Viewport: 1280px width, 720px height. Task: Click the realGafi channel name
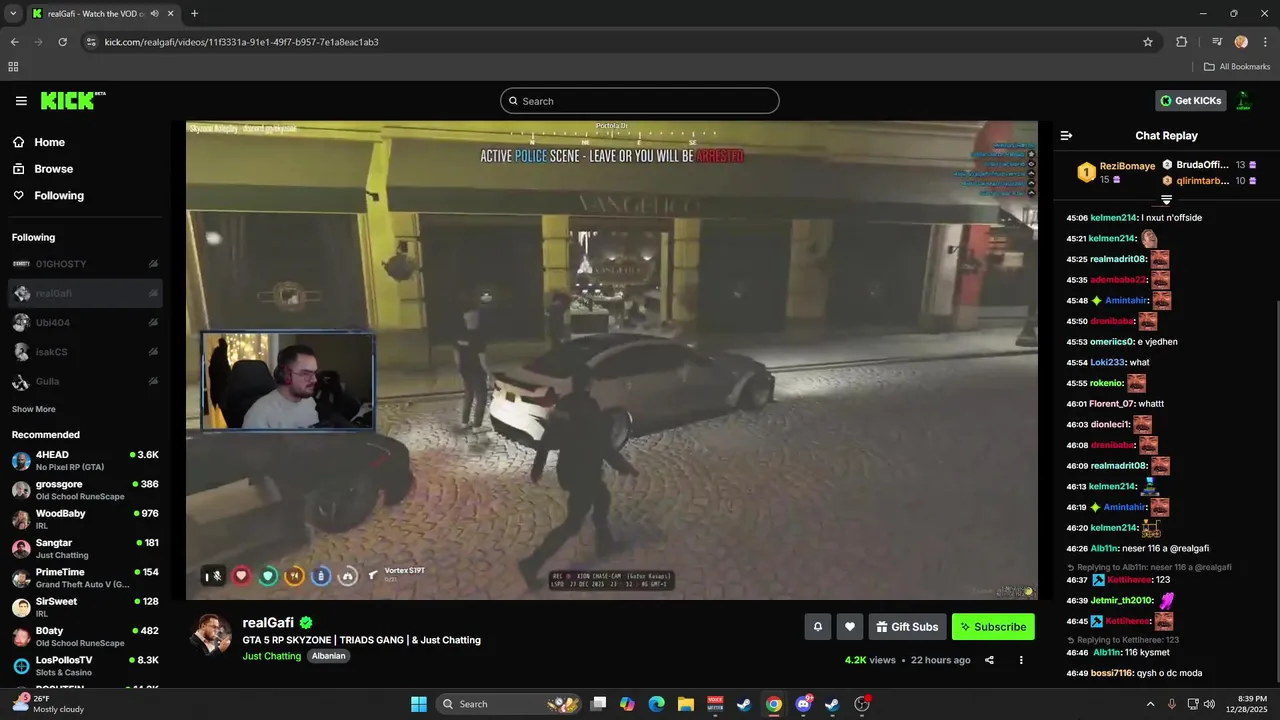click(268, 623)
